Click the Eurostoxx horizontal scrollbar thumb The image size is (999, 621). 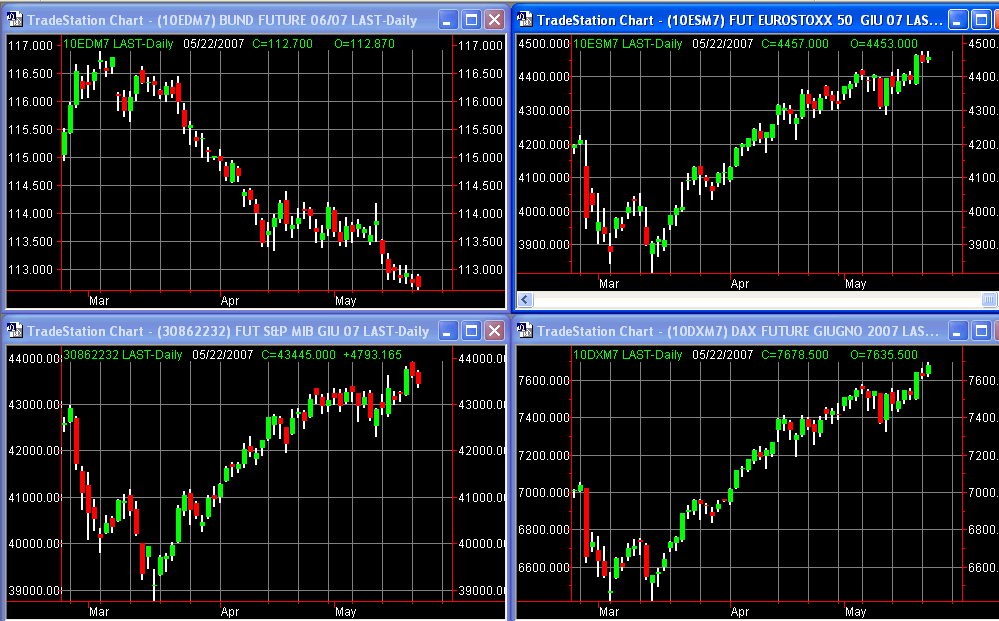pos(988,300)
